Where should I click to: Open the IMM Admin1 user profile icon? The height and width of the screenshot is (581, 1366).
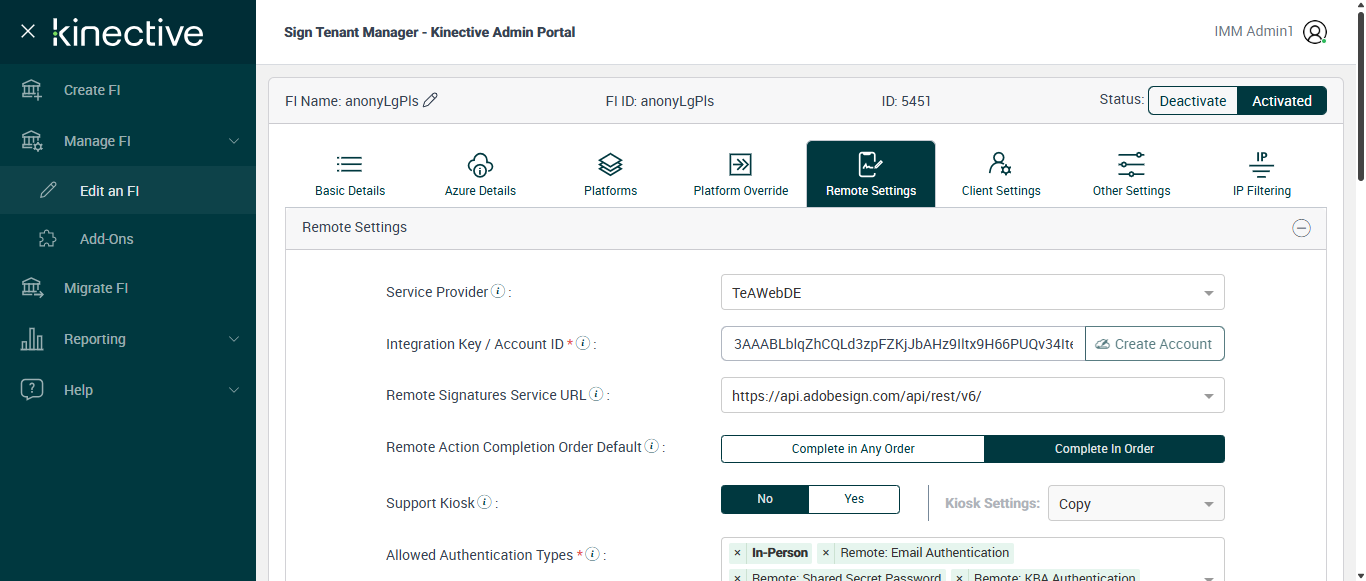[1315, 32]
